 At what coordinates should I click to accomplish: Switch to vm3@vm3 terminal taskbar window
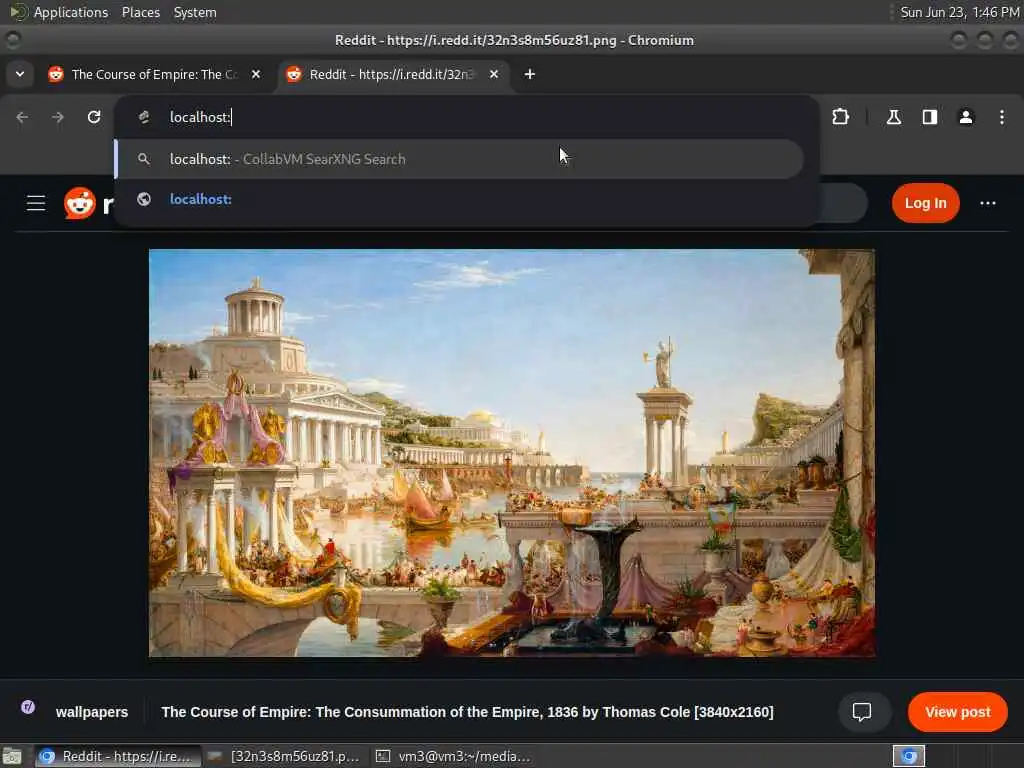click(453, 756)
